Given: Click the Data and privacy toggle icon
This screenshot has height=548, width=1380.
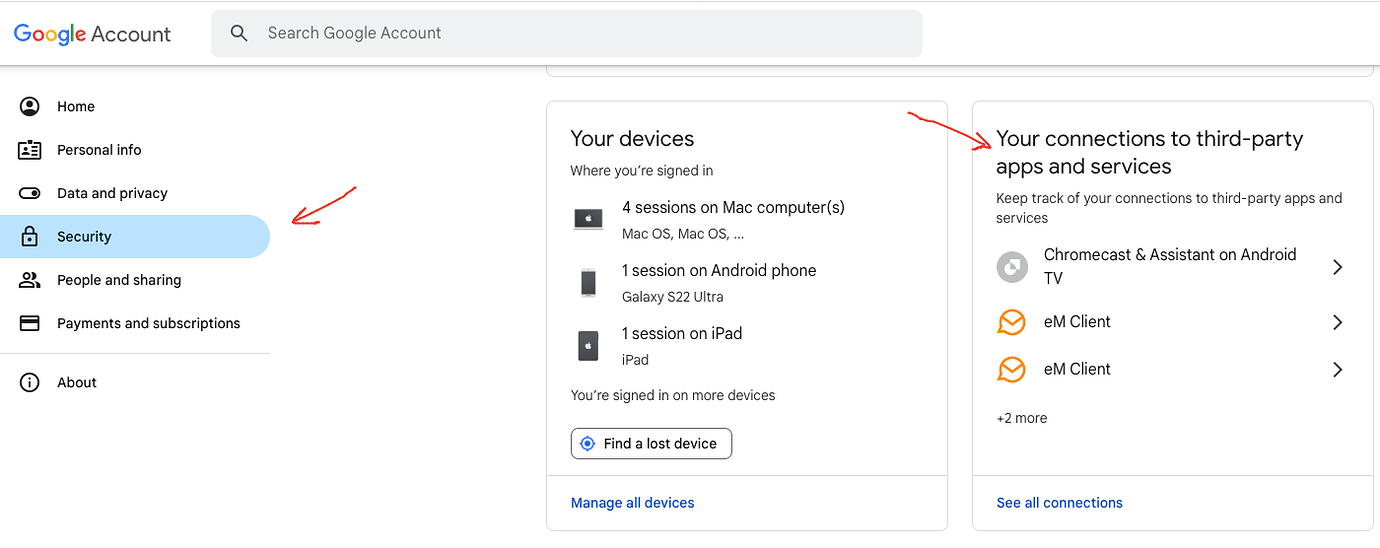Looking at the screenshot, I should tap(30, 193).
